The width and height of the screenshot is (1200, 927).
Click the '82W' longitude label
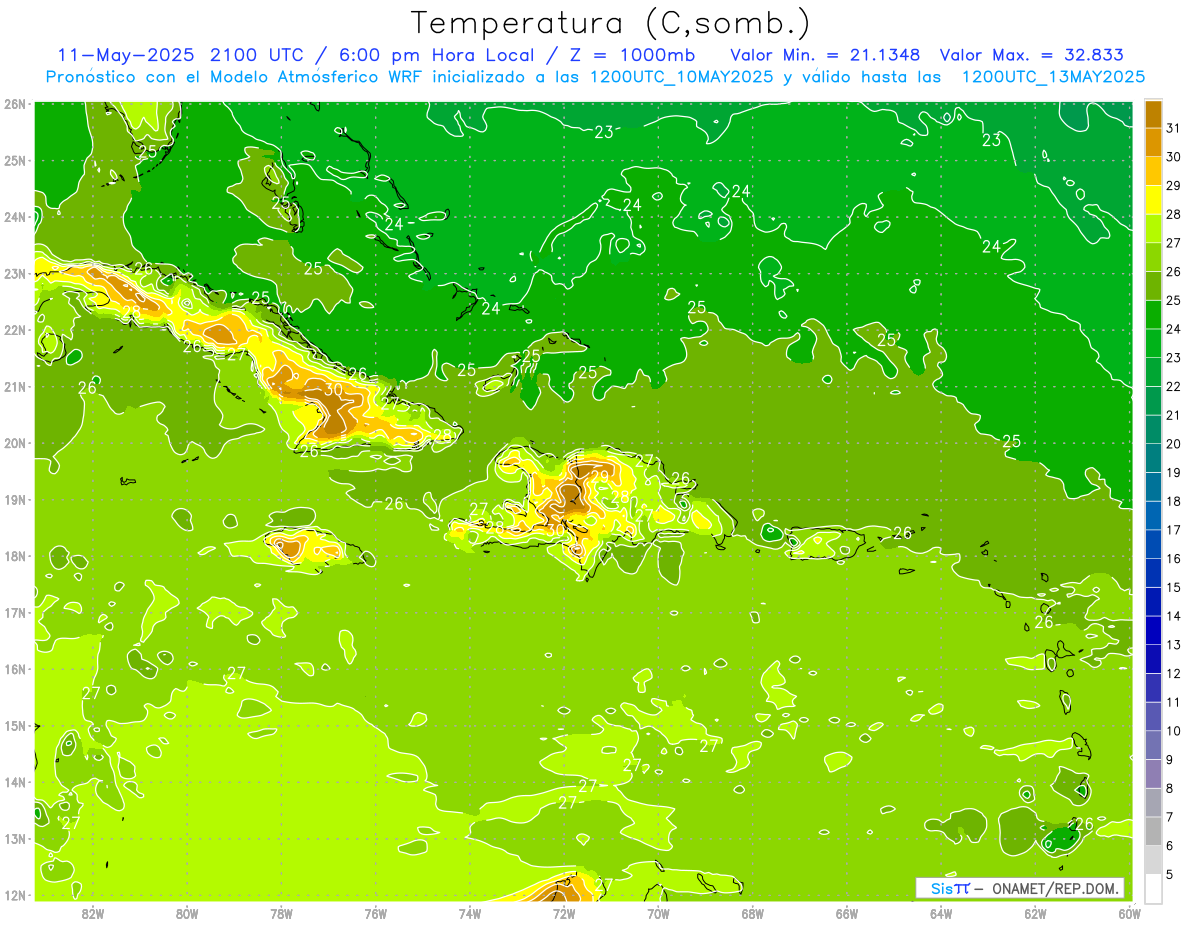[x=93, y=913]
